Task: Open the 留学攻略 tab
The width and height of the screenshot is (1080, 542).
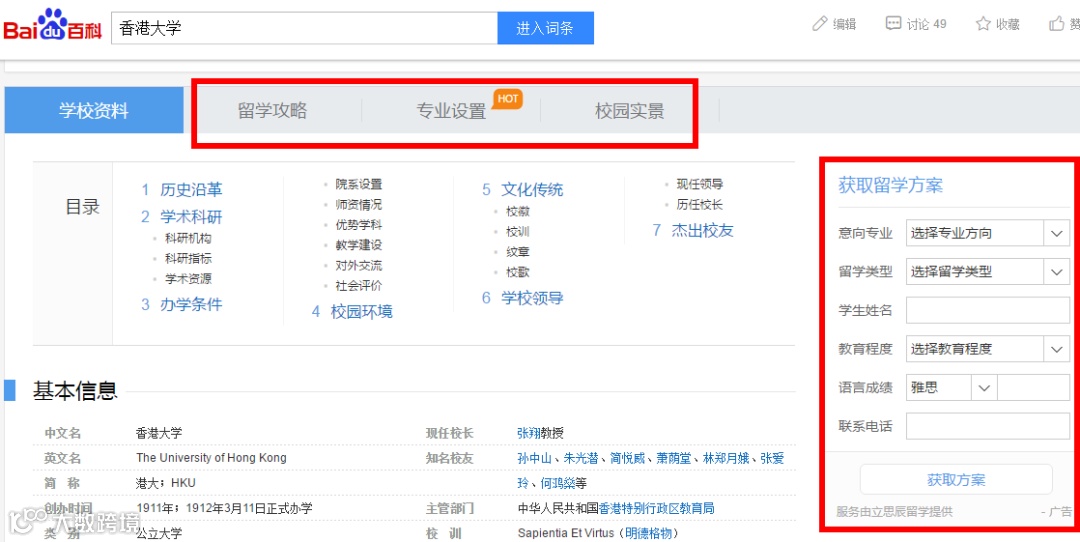Action: click(x=273, y=110)
